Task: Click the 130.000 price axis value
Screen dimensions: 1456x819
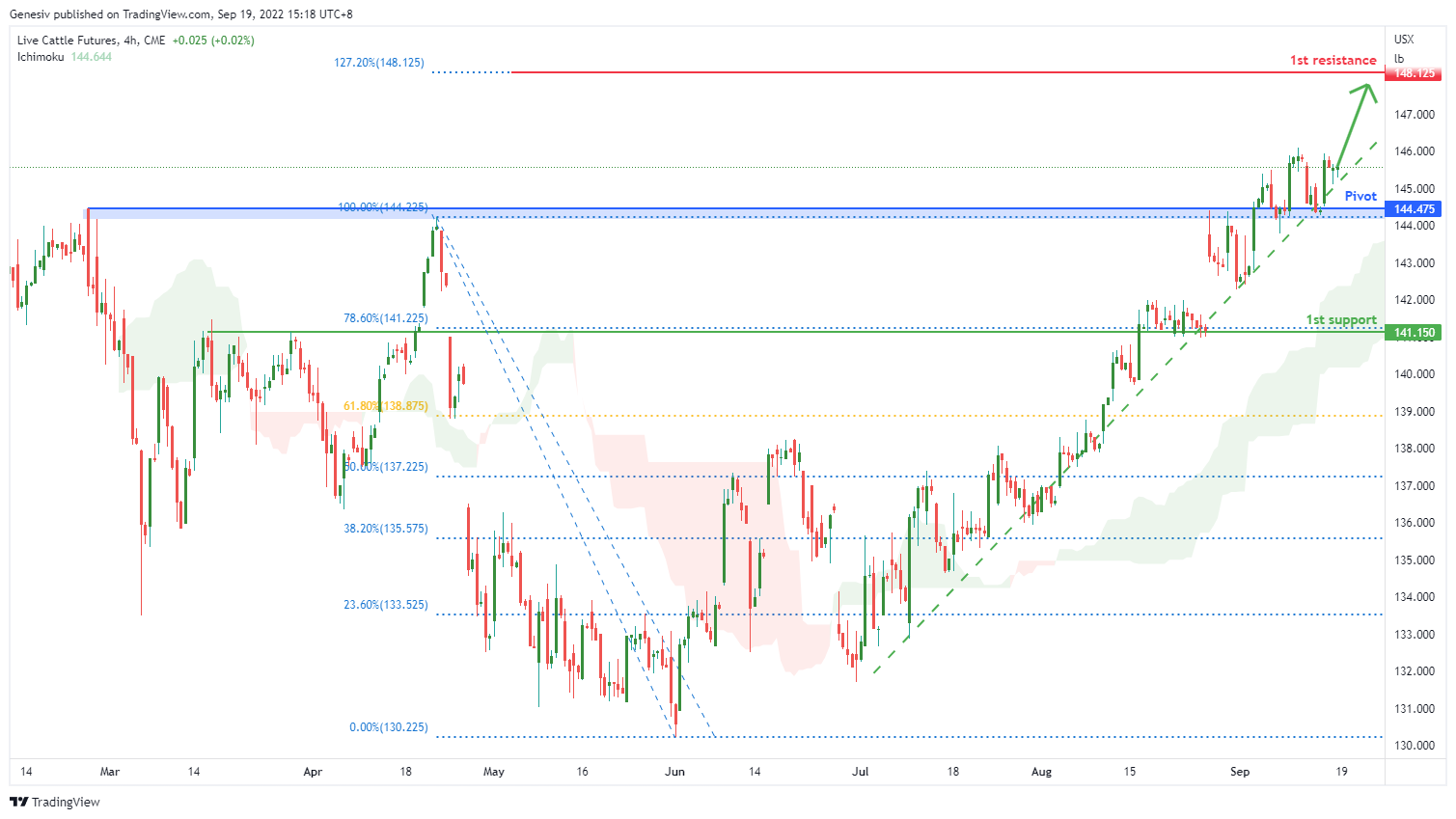Action: pos(1415,746)
